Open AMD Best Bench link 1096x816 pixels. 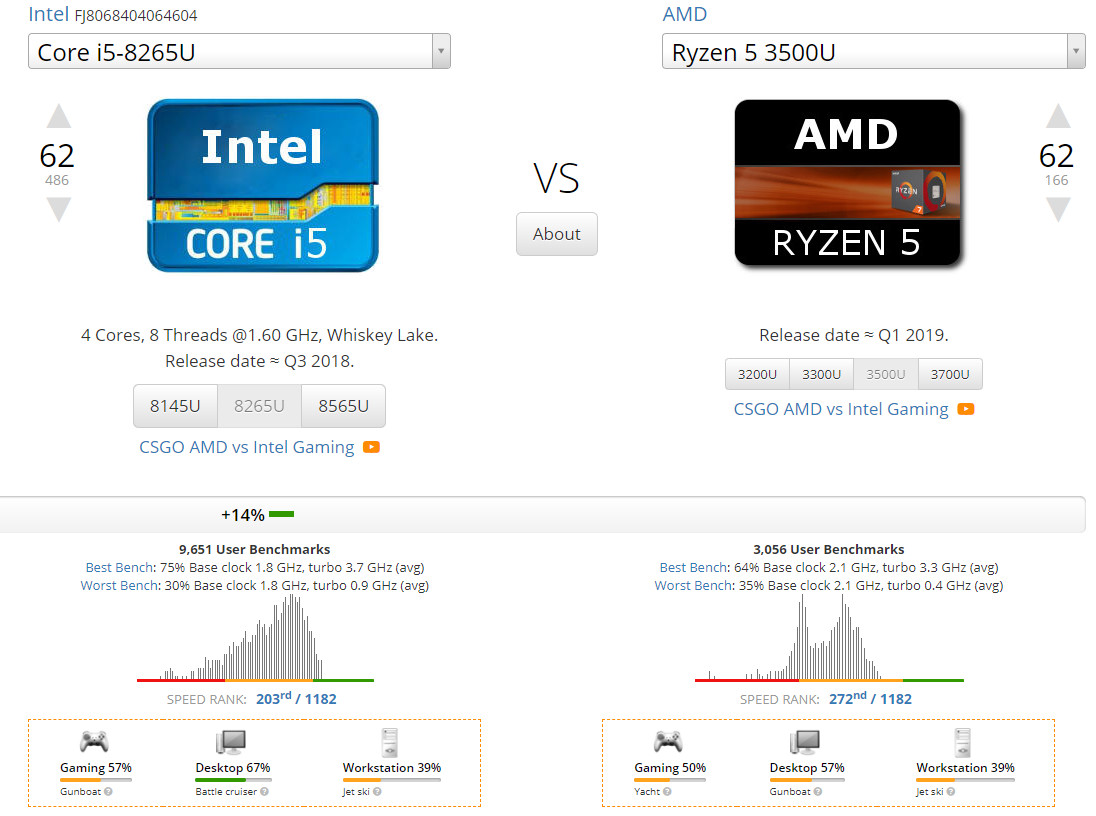(693, 567)
